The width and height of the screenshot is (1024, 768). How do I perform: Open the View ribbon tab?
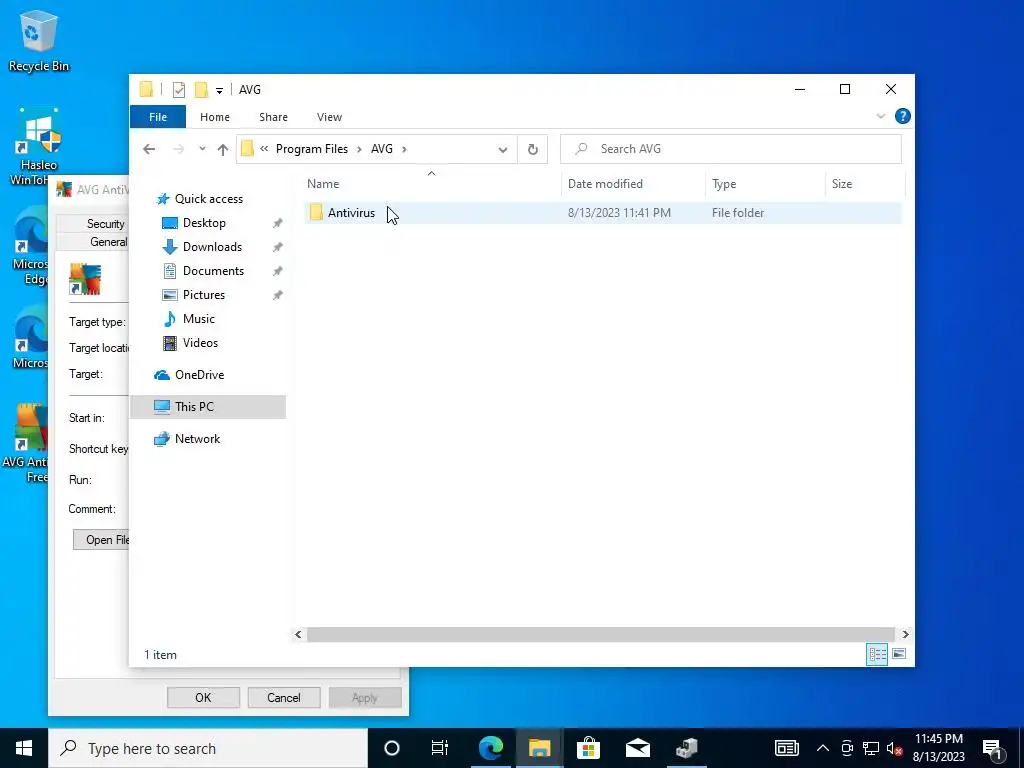point(329,117)
